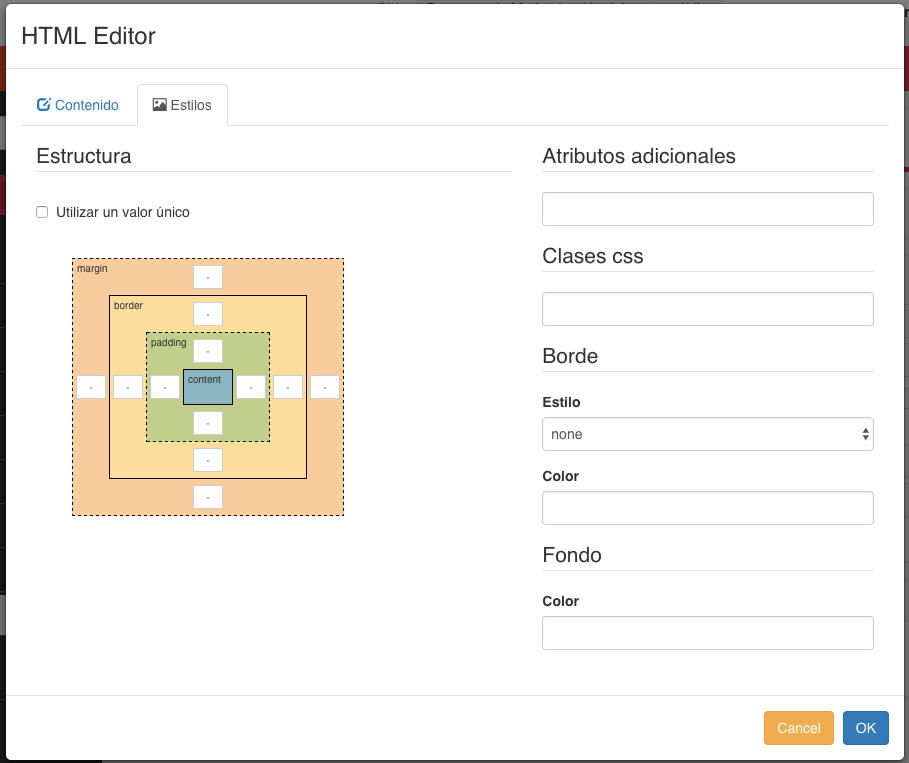The width and height of the screenshot is (909, 763).
Task: Click the border left value field
Action: tap(128, 387)
